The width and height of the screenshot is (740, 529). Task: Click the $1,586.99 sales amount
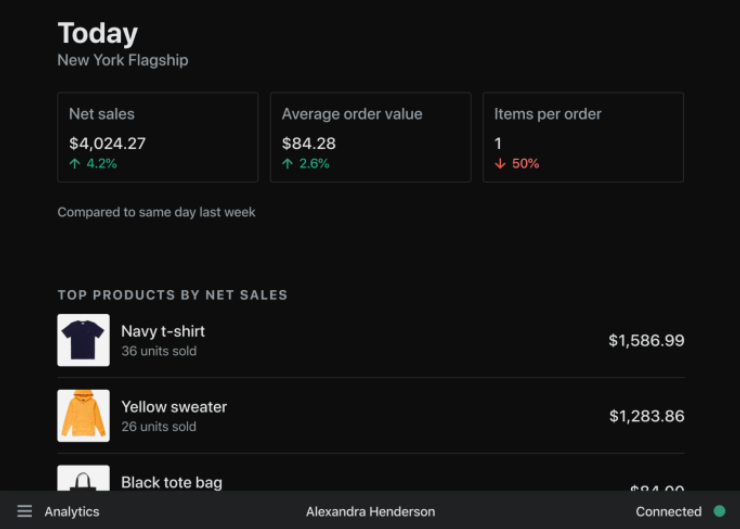pyautogui.click(x=646, y=340)
